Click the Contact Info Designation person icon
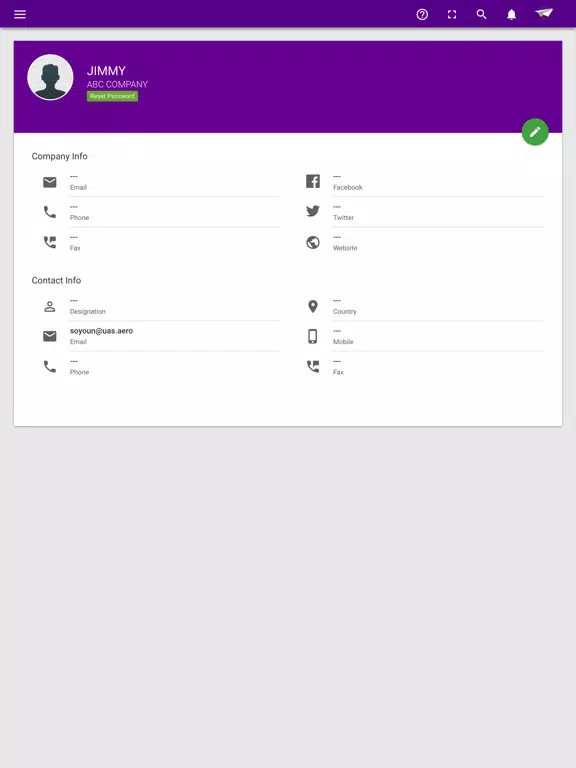Viewport: 576px width, 768px height. tap(49, 307)
